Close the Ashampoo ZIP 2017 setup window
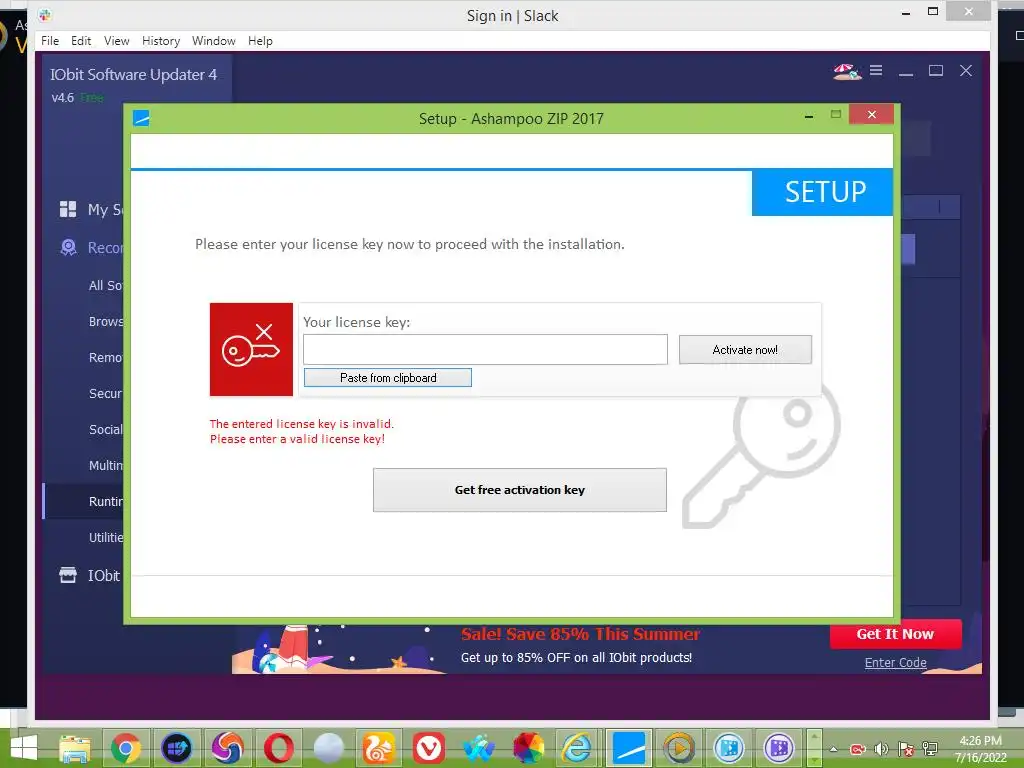The image size is (1024, 768). (872, 114)
